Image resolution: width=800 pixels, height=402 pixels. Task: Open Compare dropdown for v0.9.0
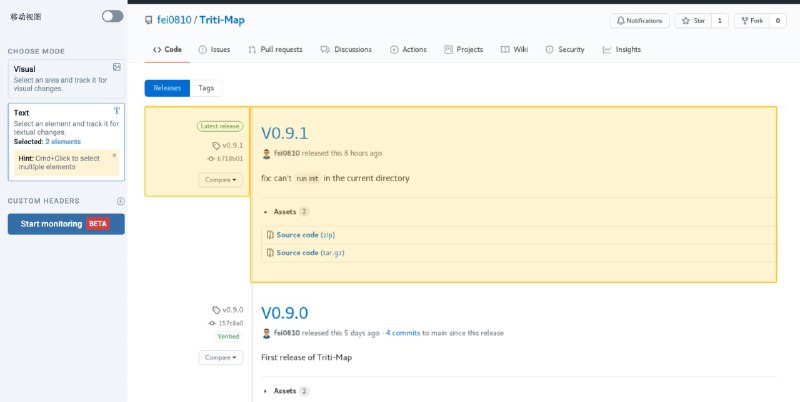pos(220,357)
